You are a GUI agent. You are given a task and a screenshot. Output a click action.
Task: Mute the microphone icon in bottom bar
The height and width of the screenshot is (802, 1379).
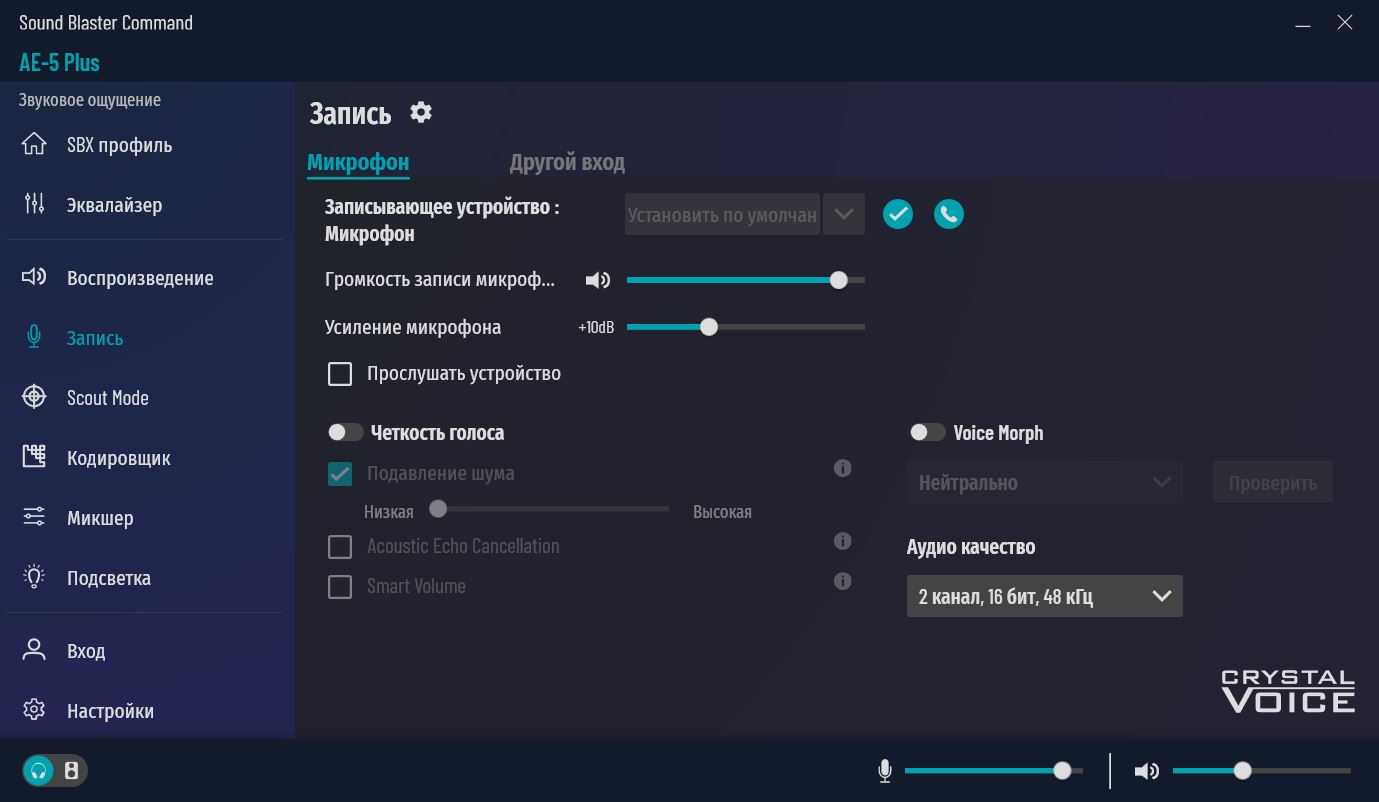click(885, 771)
